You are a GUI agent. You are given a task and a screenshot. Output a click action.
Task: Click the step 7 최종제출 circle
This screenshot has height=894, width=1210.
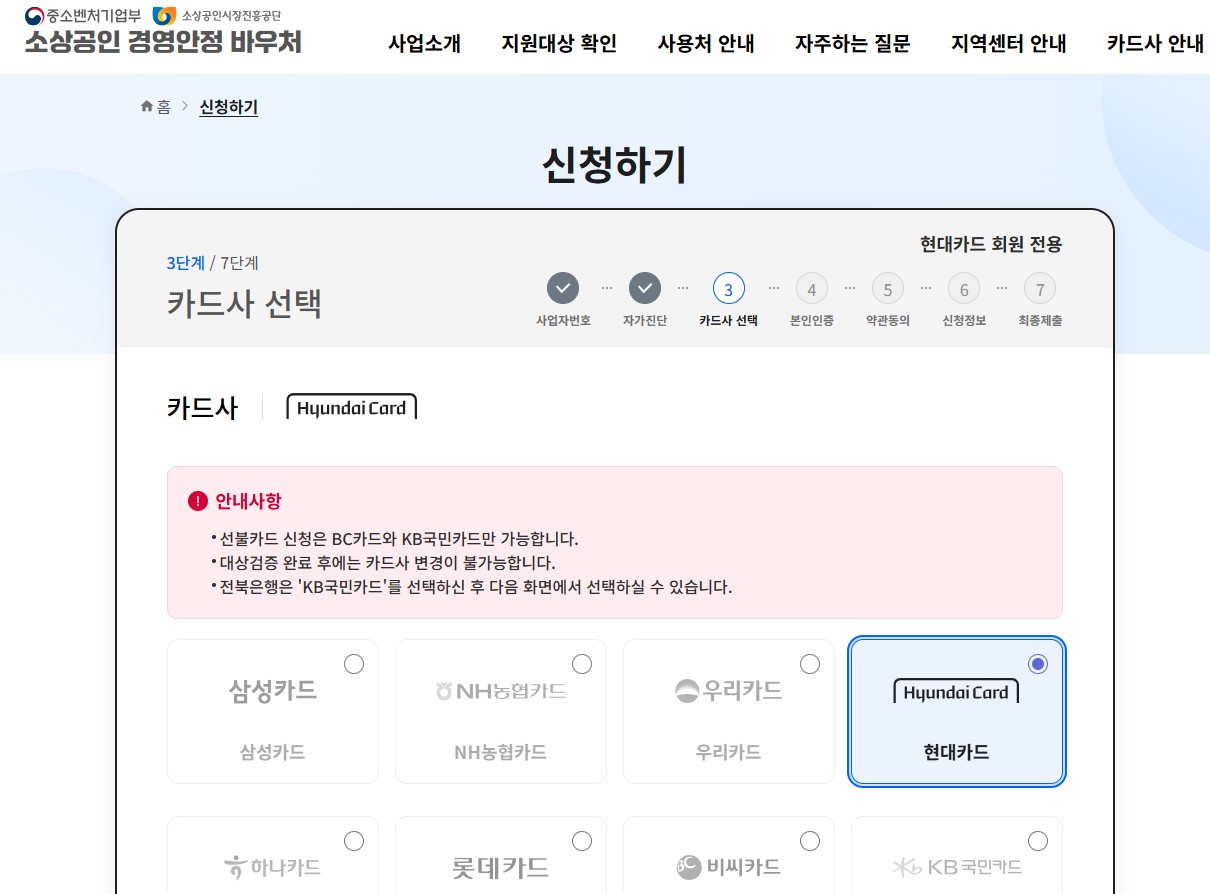coord(1040,289)
